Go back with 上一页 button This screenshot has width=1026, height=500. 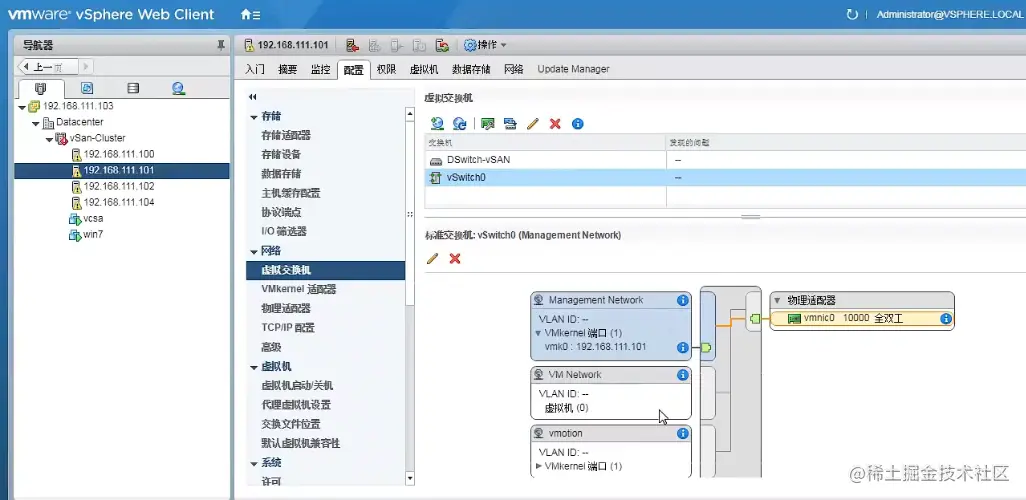click(x=48, y=67)
